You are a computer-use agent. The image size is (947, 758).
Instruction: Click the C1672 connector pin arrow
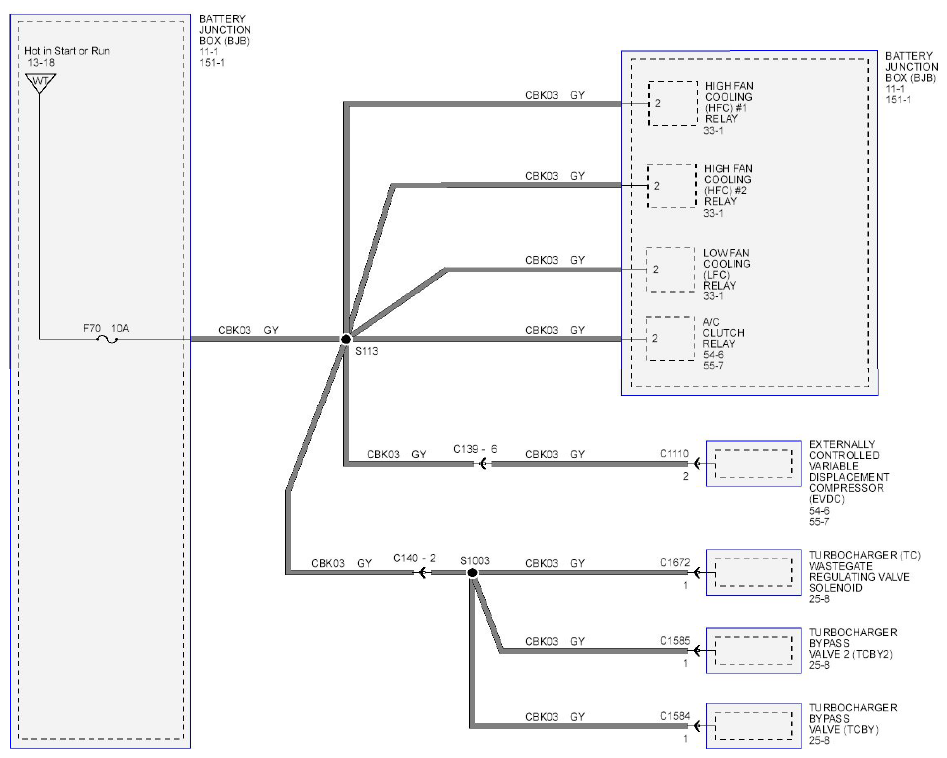697,573
